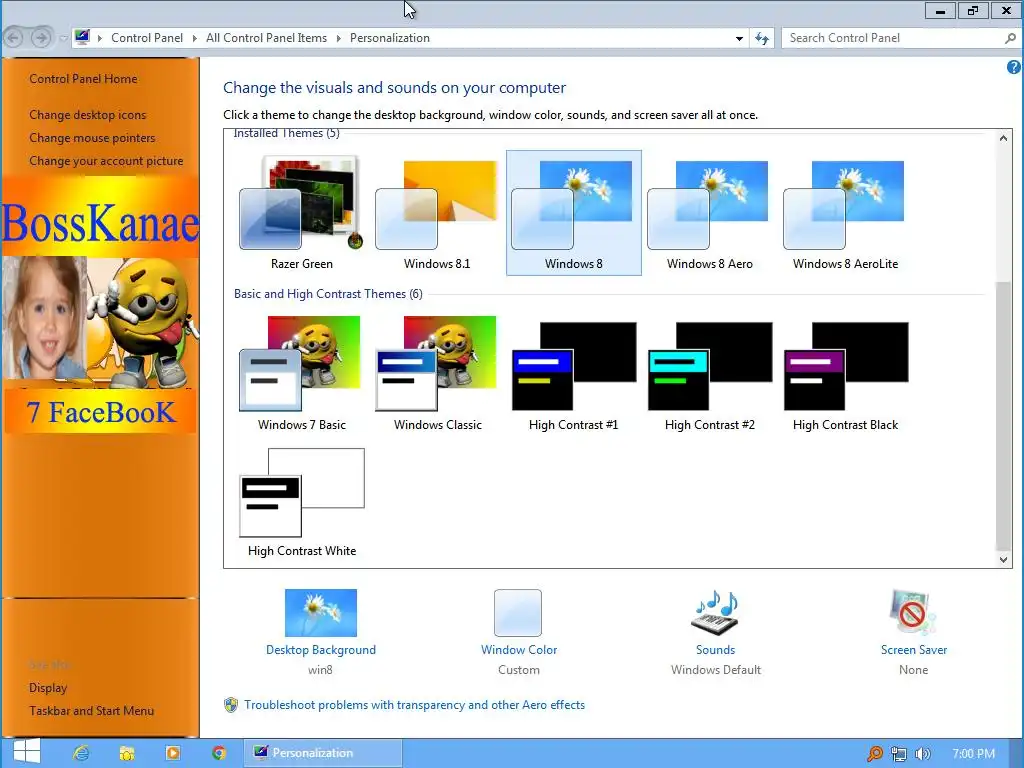Click the Control Panel address bar icon
1024x768 pixels.
[x=82, y=37]
